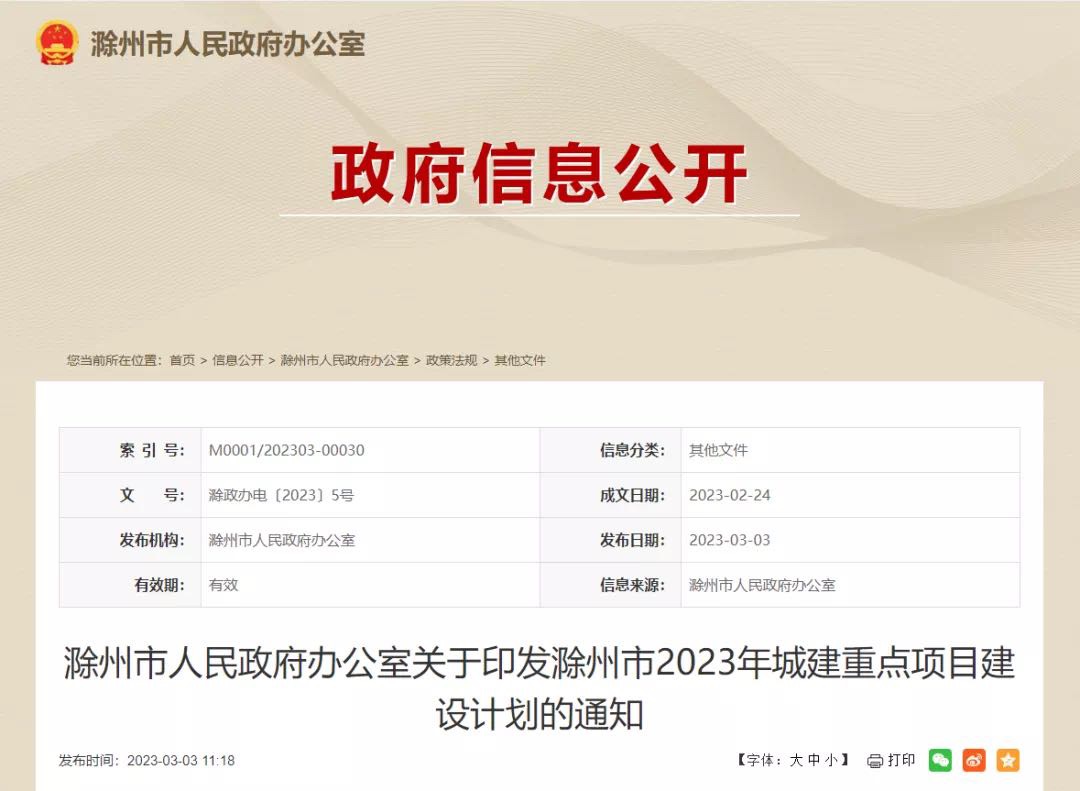Click the 其他文件 category value in table
The width and height of the screenshot is (1080, 791).
(718, 451)
